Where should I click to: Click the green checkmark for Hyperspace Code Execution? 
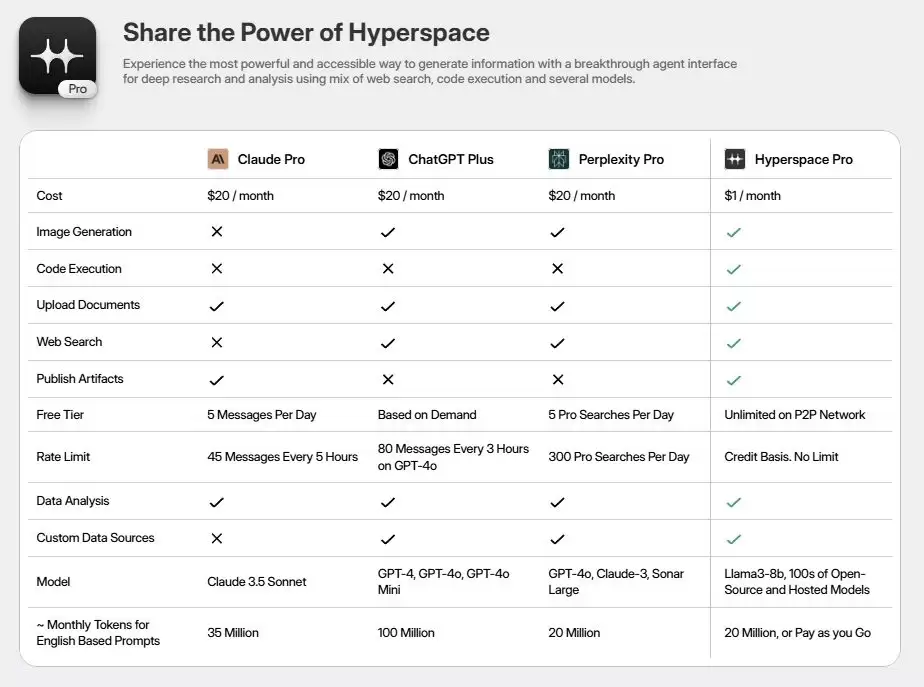[x=733, y=268]
